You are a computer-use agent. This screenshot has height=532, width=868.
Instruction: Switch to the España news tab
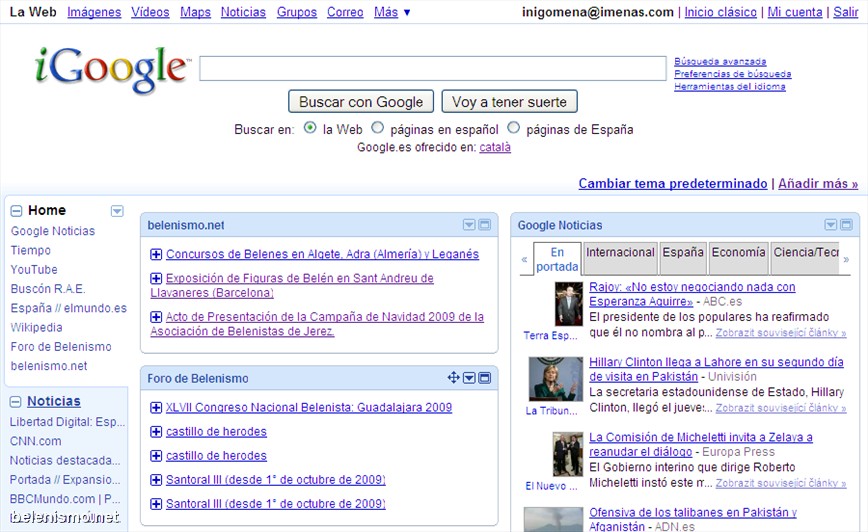tap(683, 258)
